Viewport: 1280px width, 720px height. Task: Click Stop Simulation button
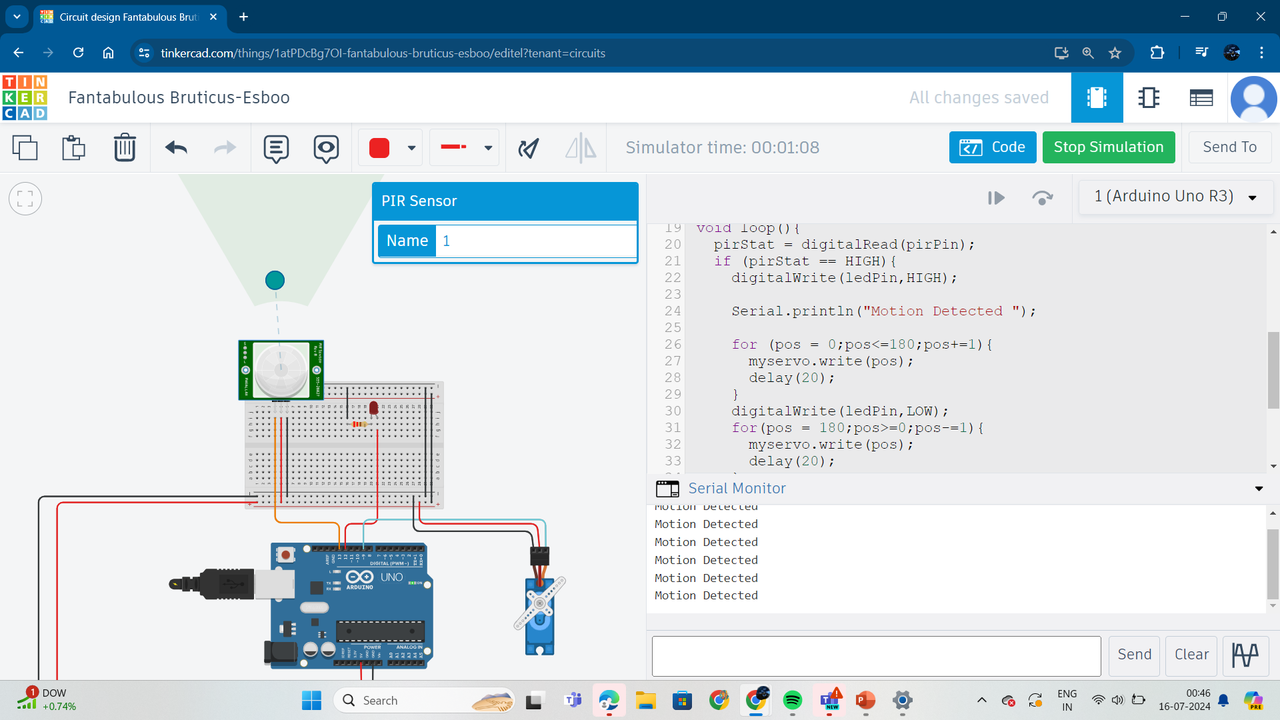click(x=1108, y=147)
